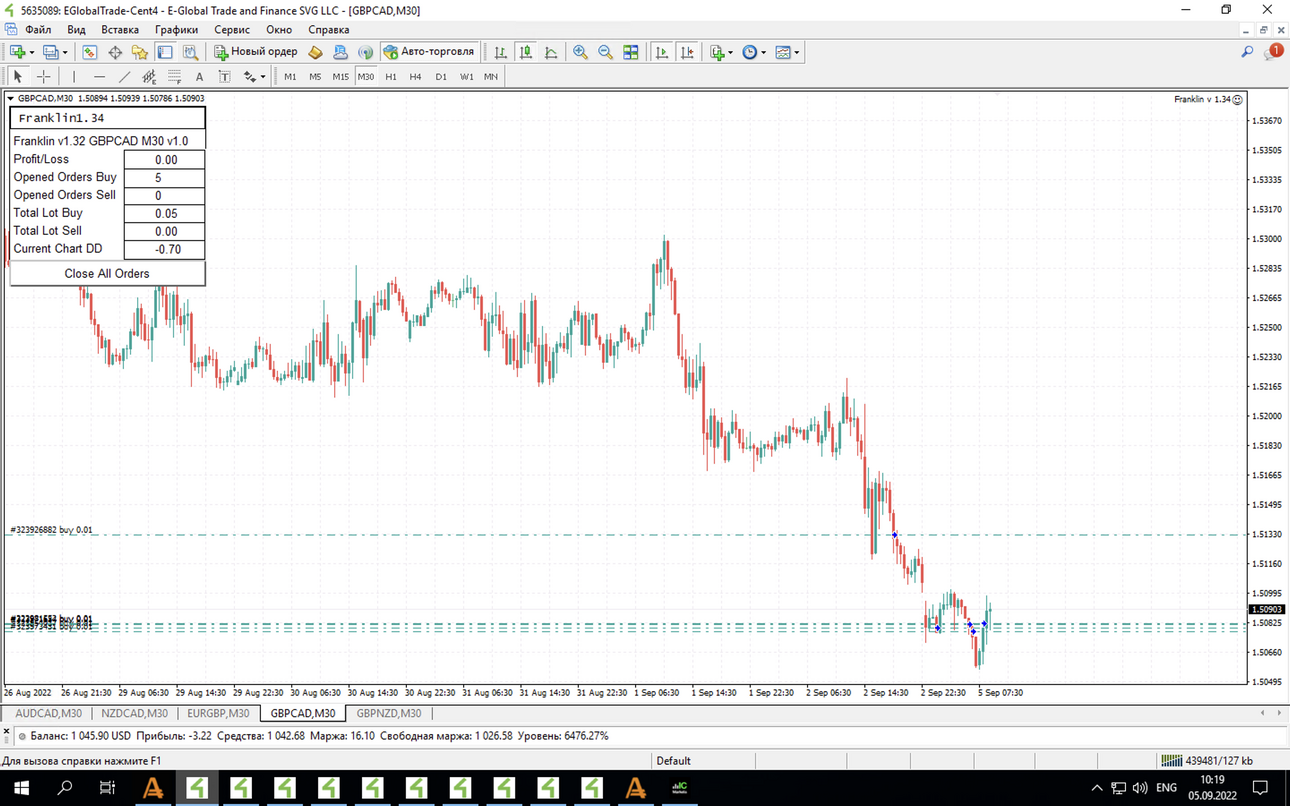Toggle Chart Shift

click(687, 52)
